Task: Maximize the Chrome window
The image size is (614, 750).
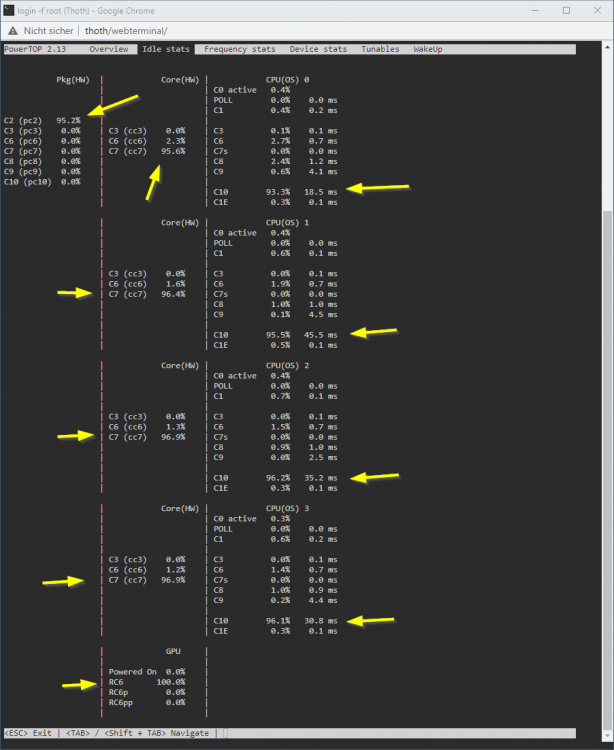Action: coord(566,10)
